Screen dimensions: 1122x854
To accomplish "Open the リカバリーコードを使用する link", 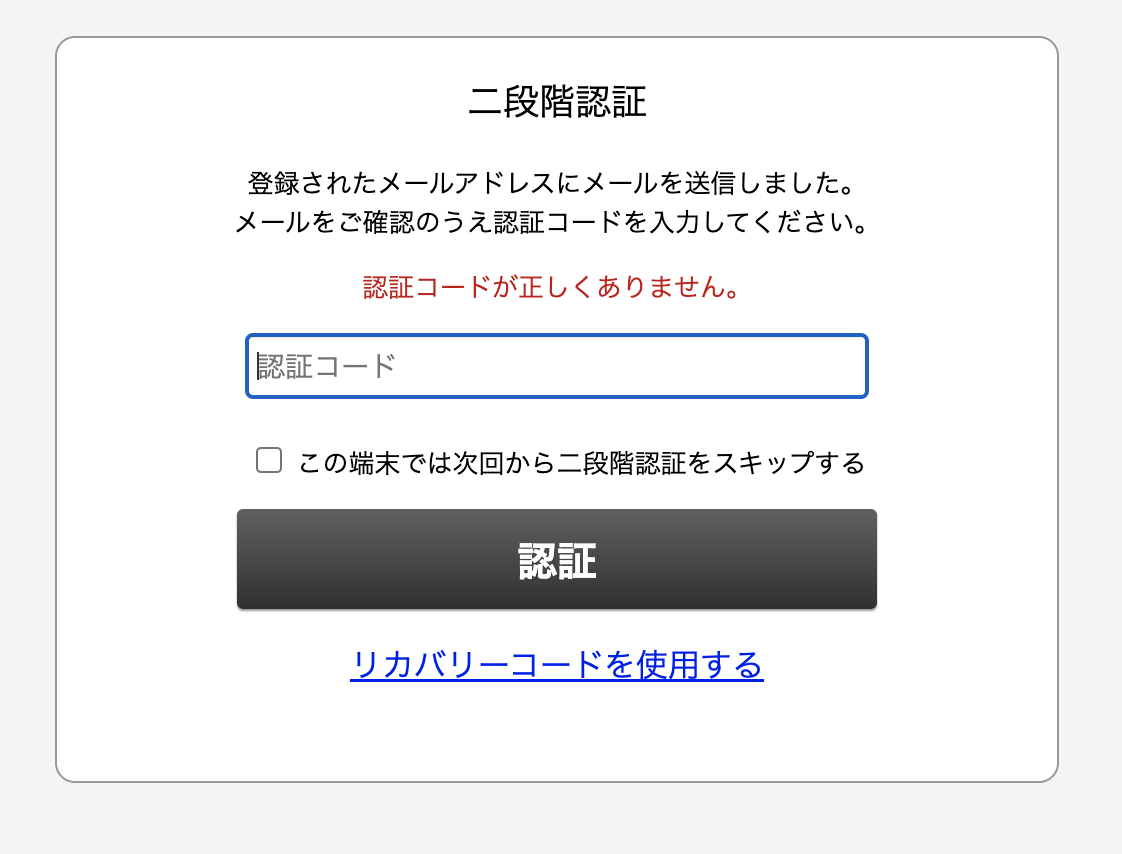I will 557,665.
